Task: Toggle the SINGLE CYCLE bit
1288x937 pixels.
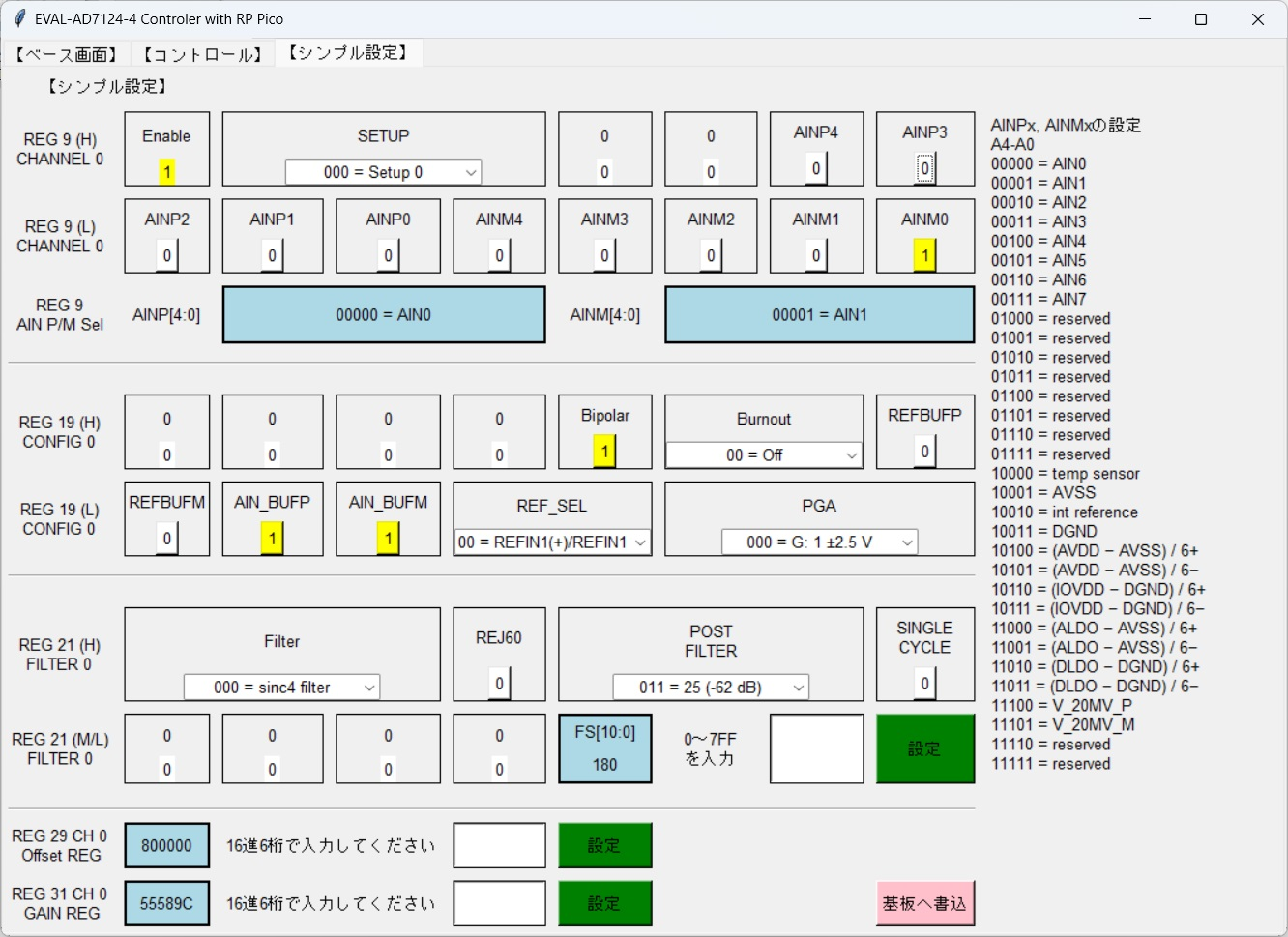Action: tap(924, 683)
